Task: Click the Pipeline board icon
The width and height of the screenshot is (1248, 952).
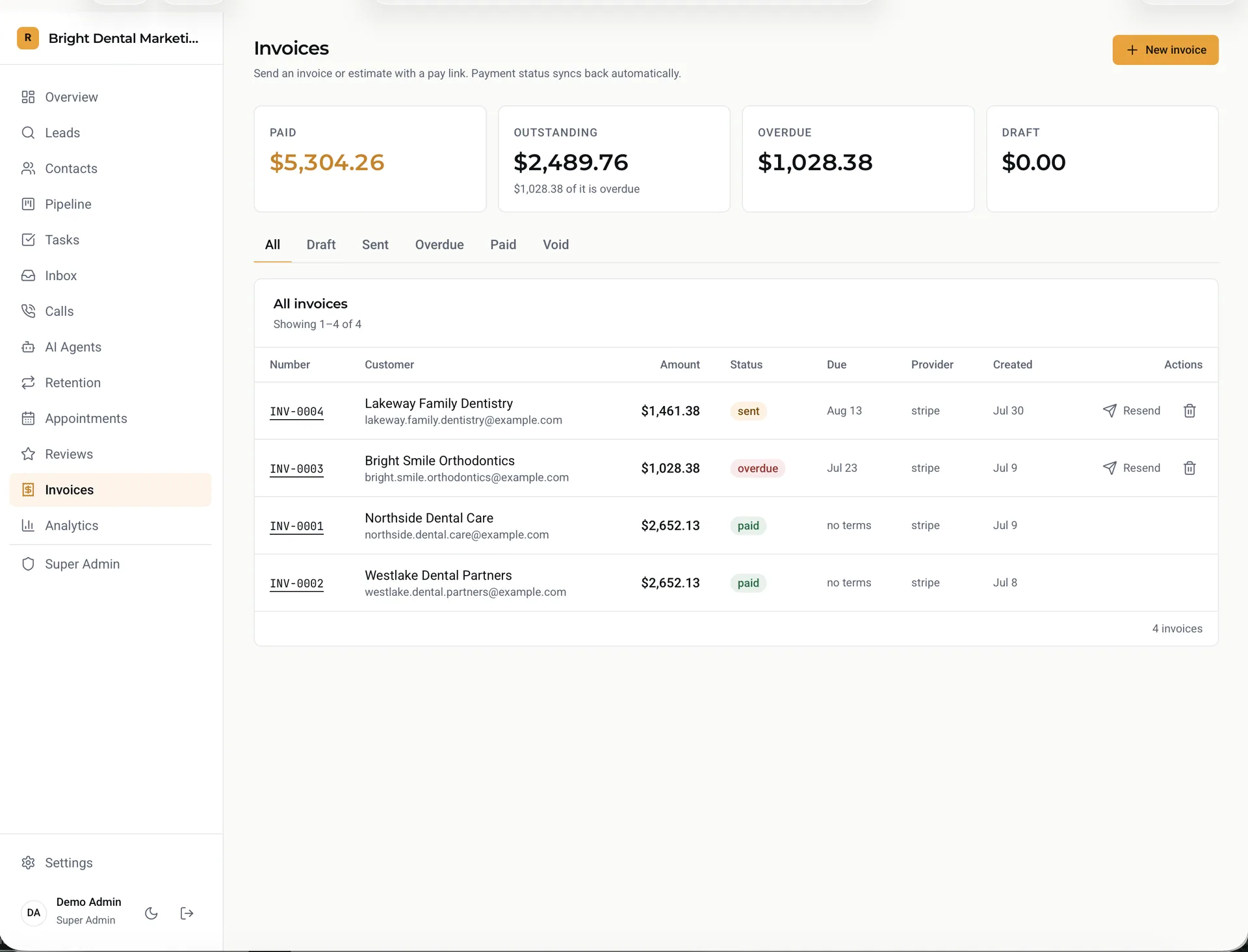Action: [28, 204]
